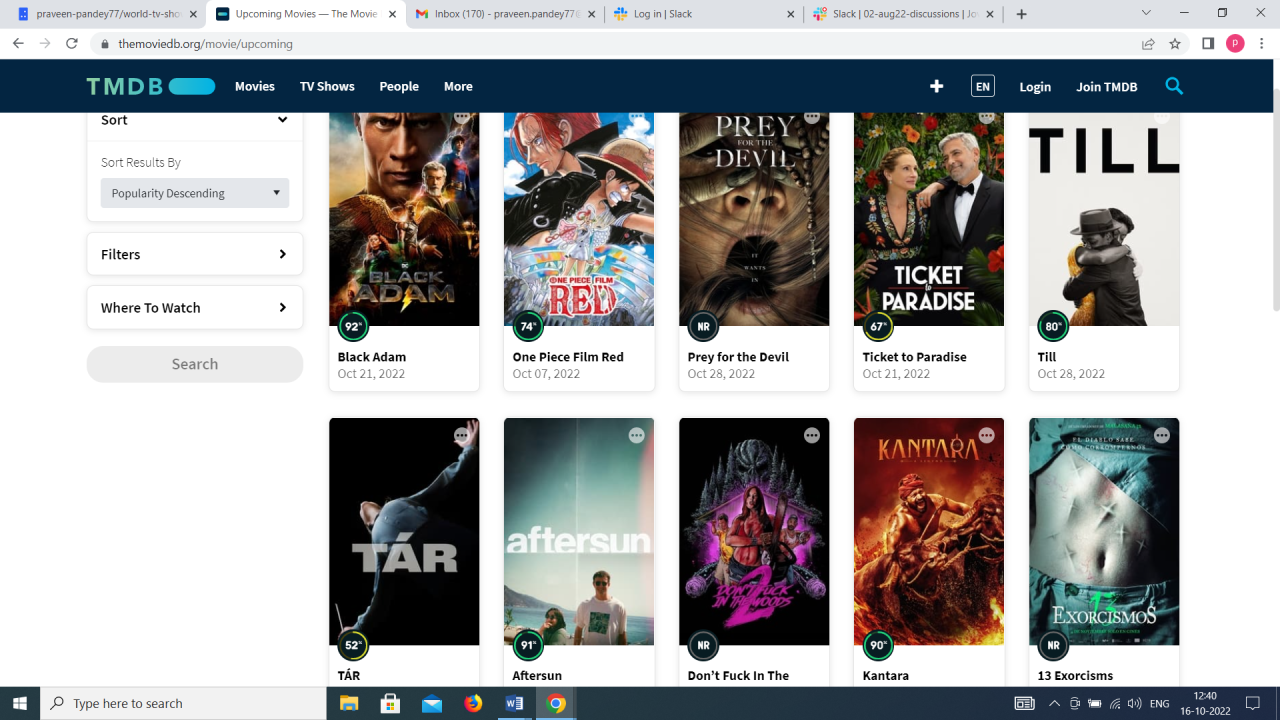Switch to Slack 02-aug22-discussions tab
This screenshot has height=720, width=1280.
(x=904, y=14)
